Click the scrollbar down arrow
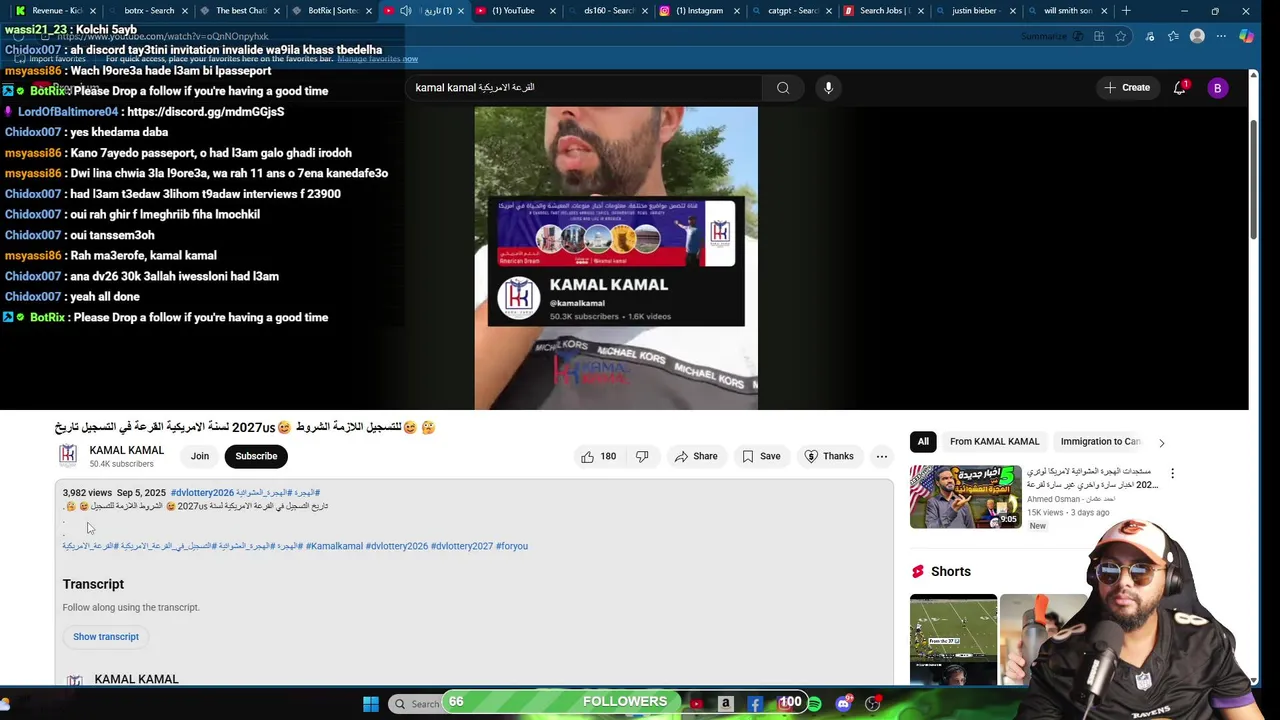1280x720 pixels. click(x=1253, y=681)
